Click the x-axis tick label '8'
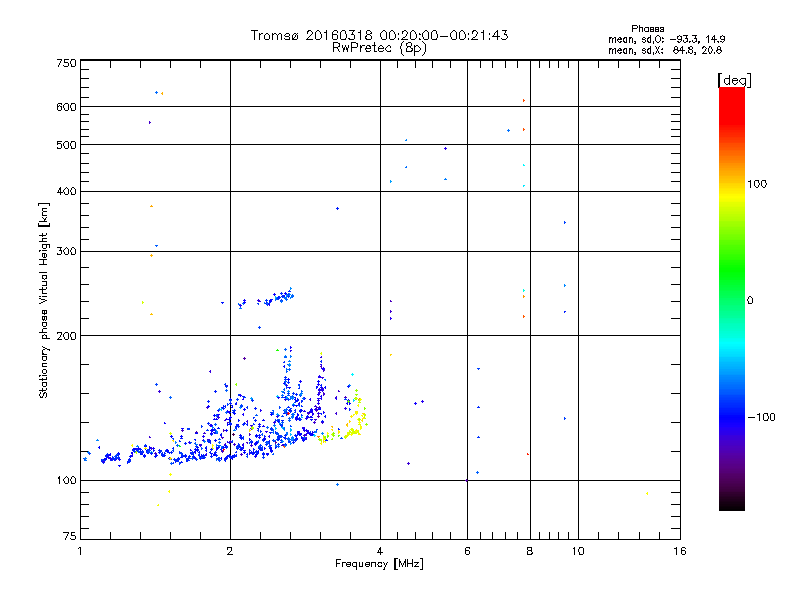 point(530,551)
